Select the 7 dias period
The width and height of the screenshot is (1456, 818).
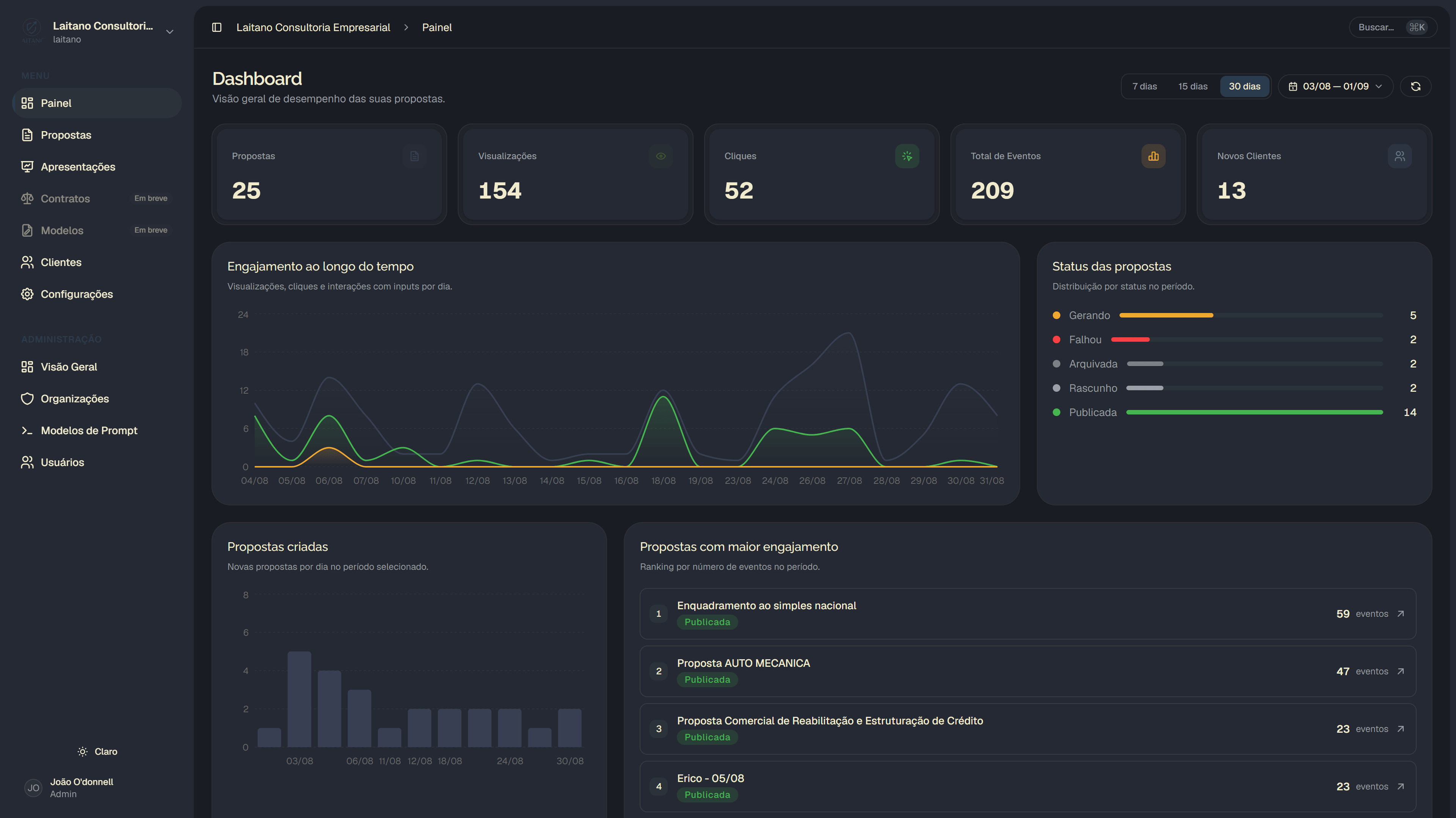(1145, 86)
